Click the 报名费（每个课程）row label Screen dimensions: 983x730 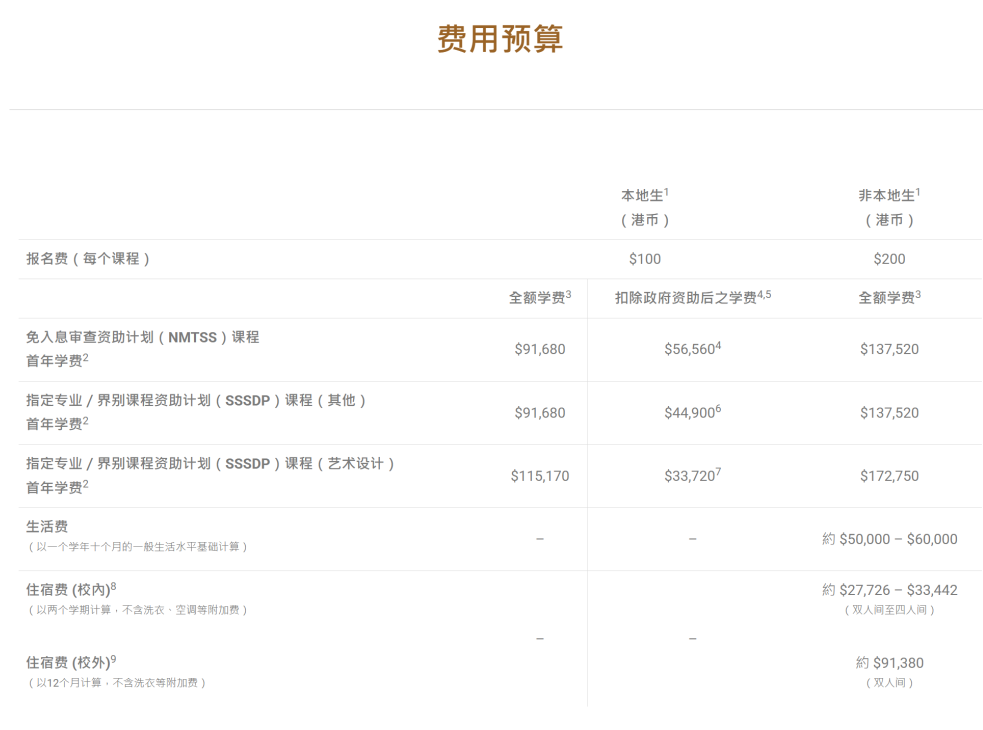point(89,259)
